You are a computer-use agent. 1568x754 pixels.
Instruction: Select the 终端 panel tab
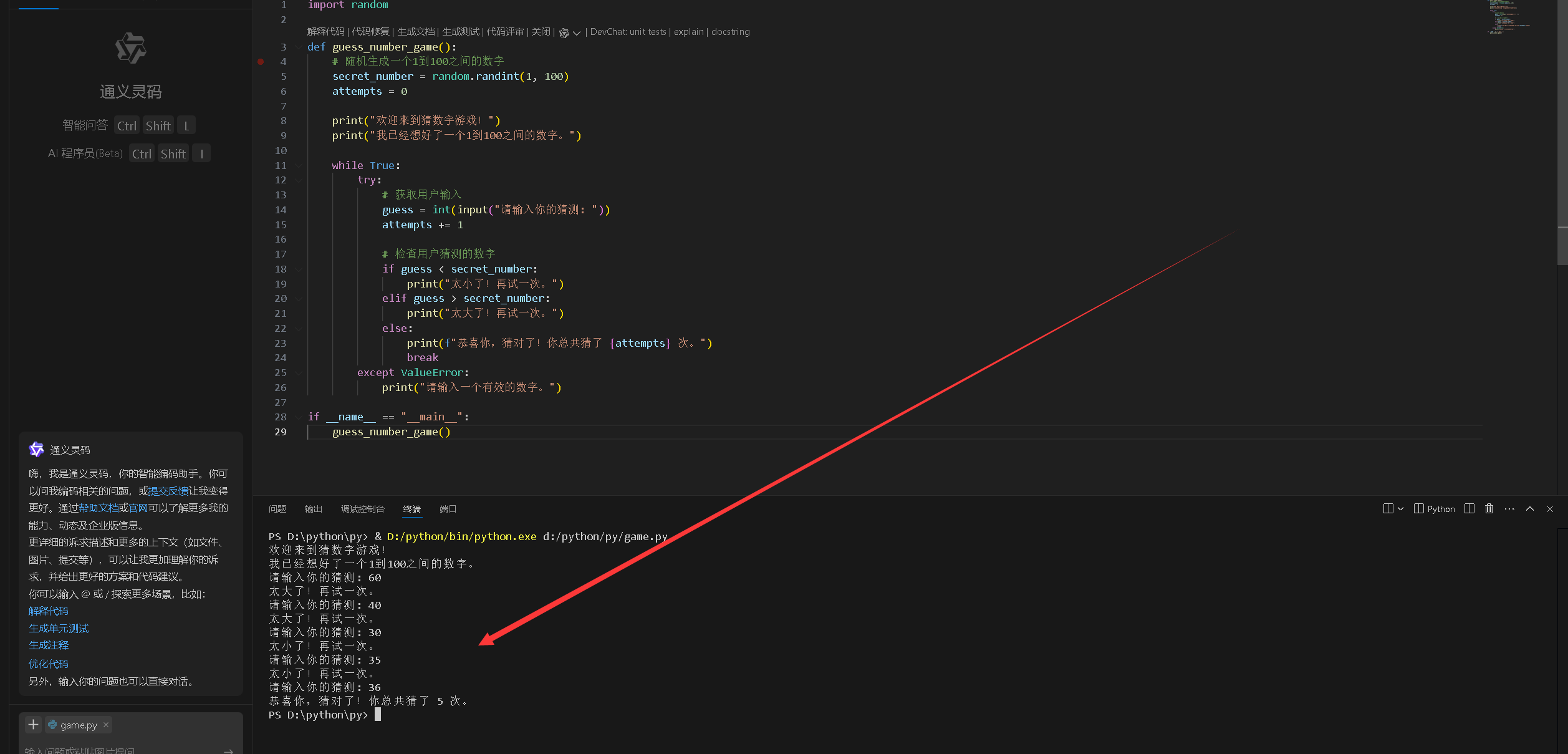(x=411, y=509)
